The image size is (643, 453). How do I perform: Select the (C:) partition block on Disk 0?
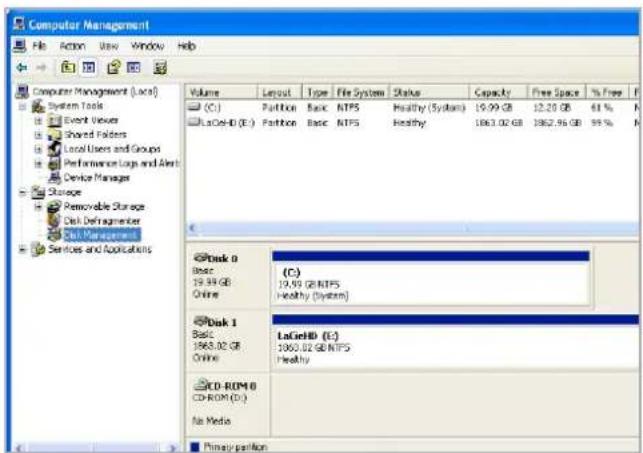(431, 278)
